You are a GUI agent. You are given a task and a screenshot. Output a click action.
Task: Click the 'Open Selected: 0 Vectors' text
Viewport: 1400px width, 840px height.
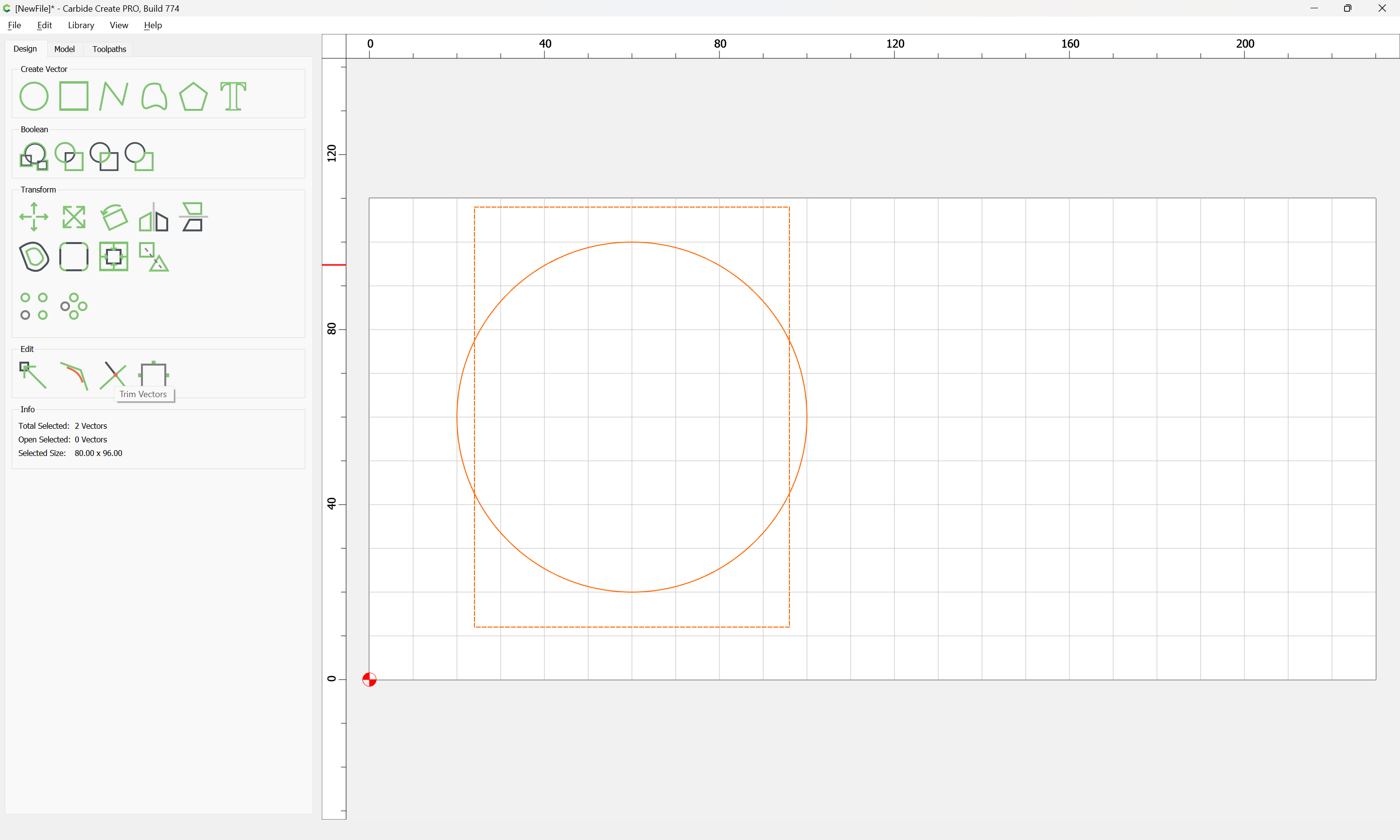pos(63,440)
